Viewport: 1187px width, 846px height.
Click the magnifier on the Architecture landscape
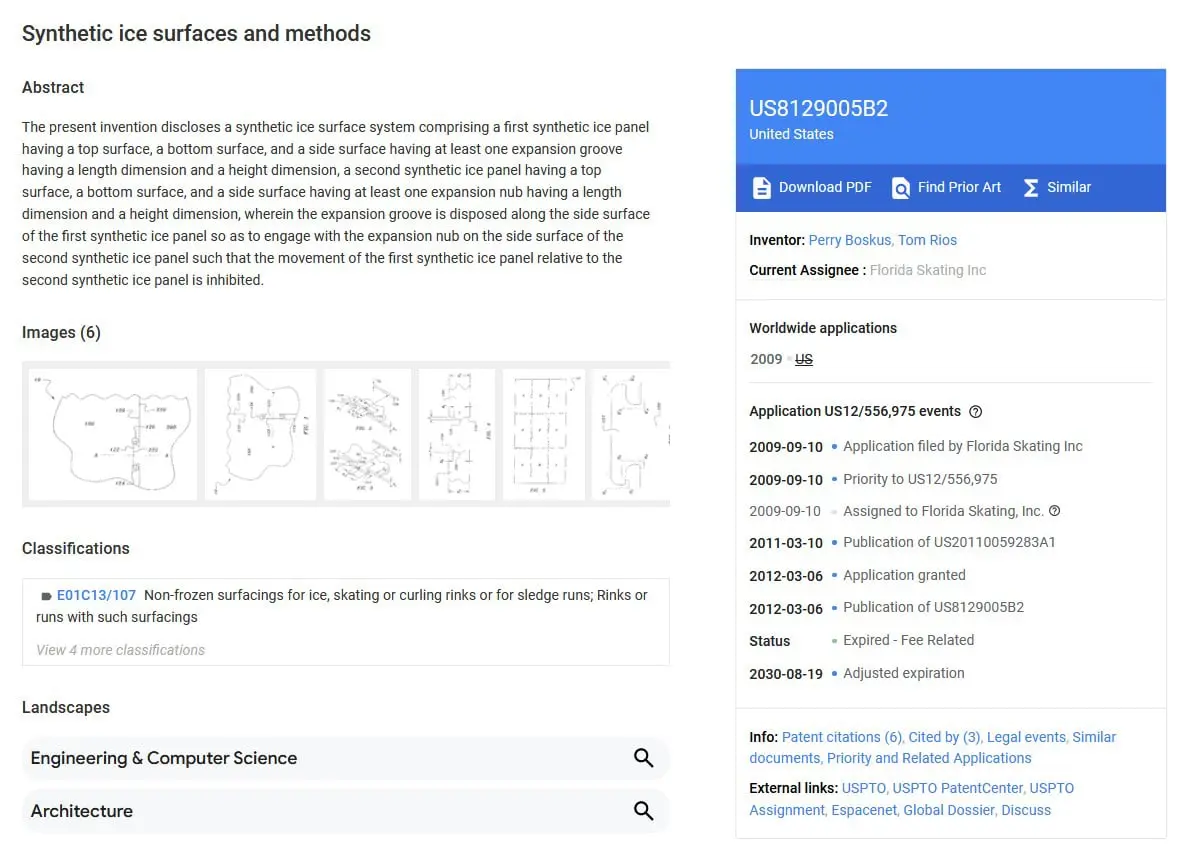click(643, 811)
